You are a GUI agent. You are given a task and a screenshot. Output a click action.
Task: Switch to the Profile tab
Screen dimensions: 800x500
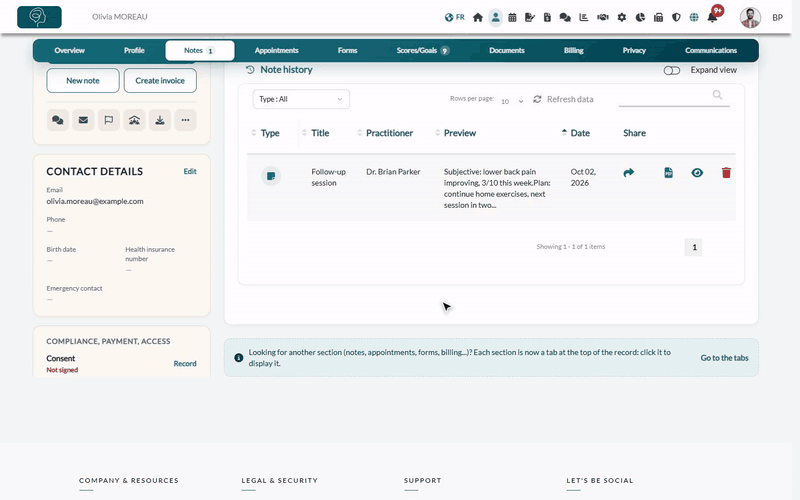134,51
